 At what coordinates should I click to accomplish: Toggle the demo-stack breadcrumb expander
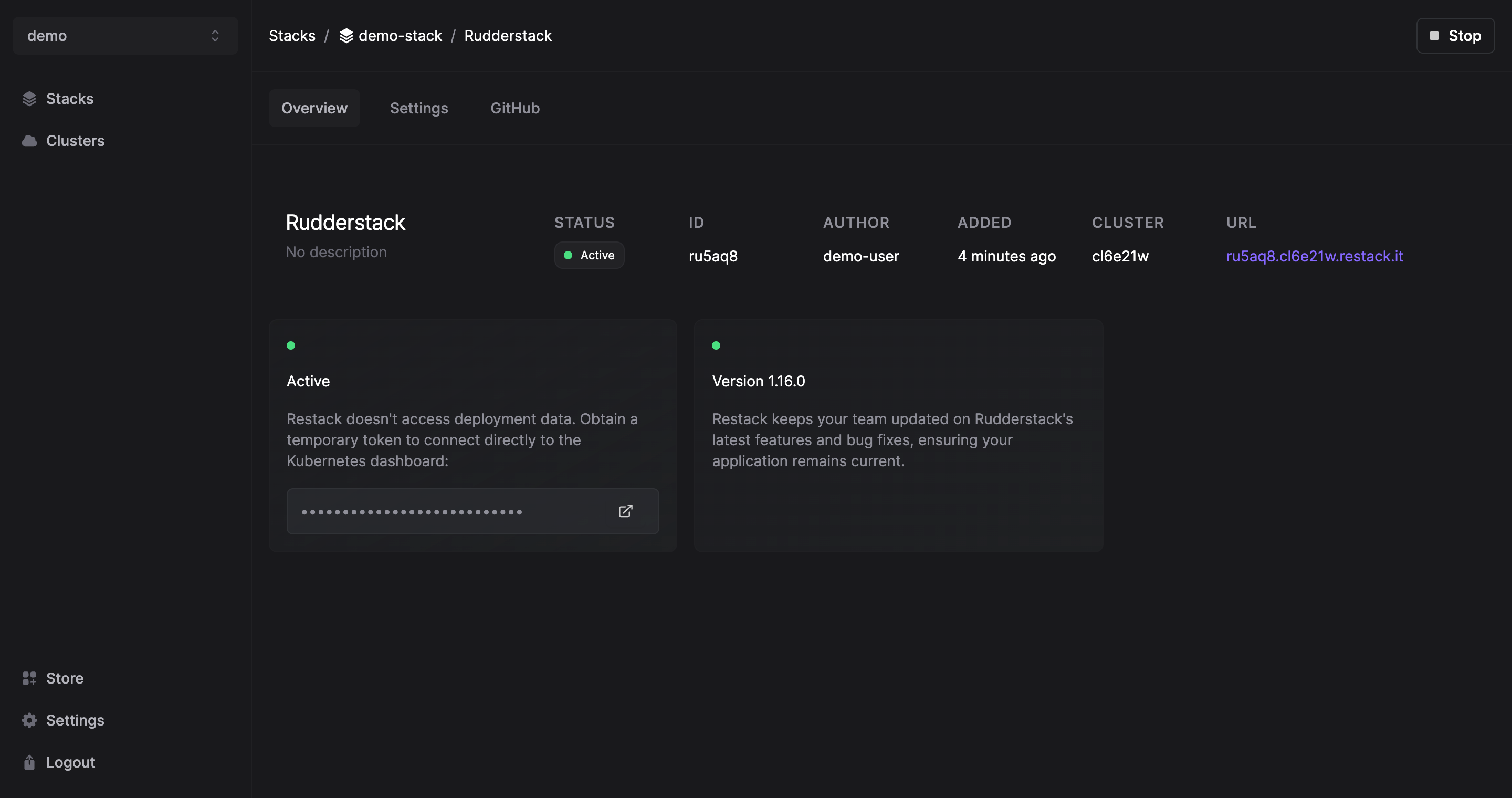coord(346,35)
